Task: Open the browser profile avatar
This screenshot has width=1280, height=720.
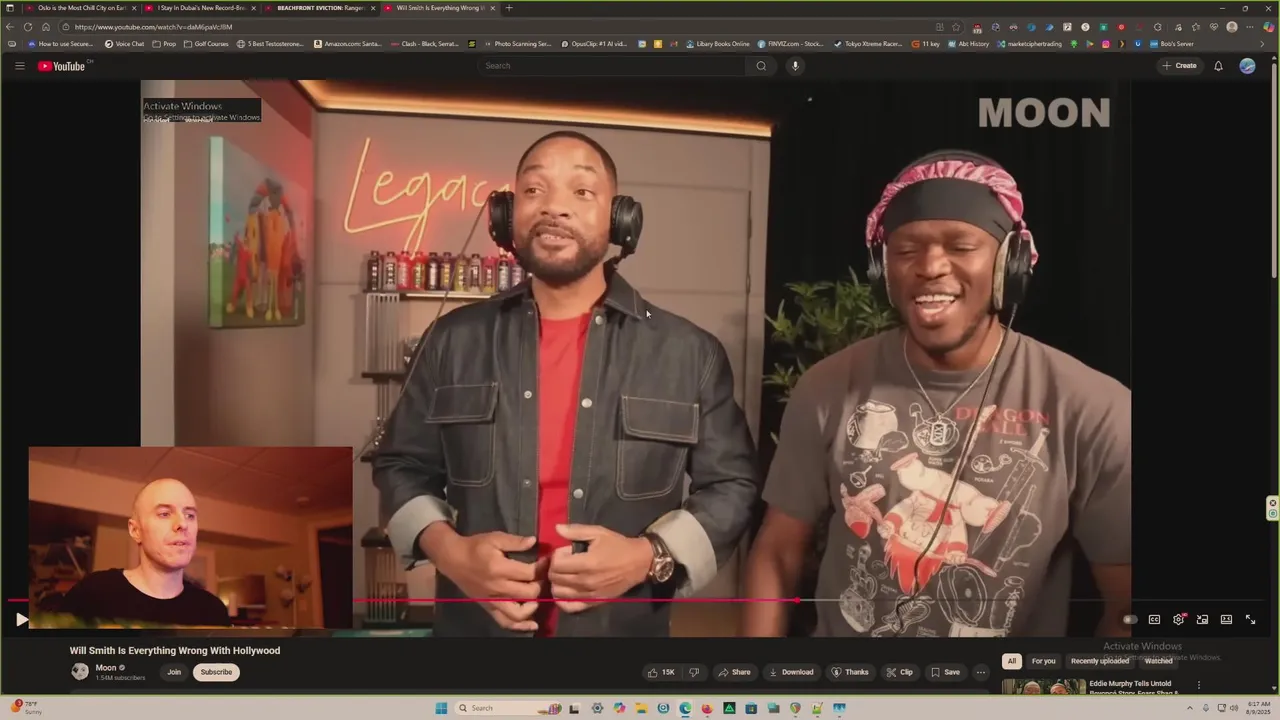Action: click(1232, 27)
